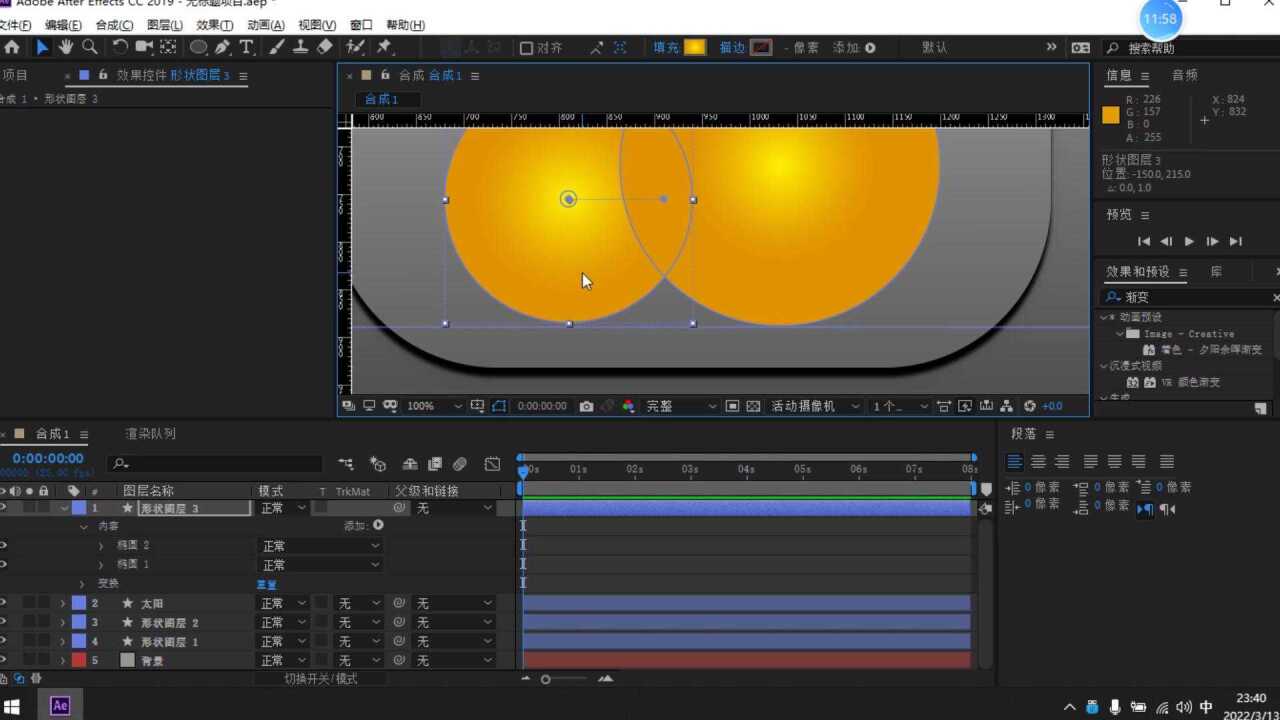The height and width of the screenshot is (720, 1280).
Task: Open the 效果(T) menu
Action: tap(215, 25)
